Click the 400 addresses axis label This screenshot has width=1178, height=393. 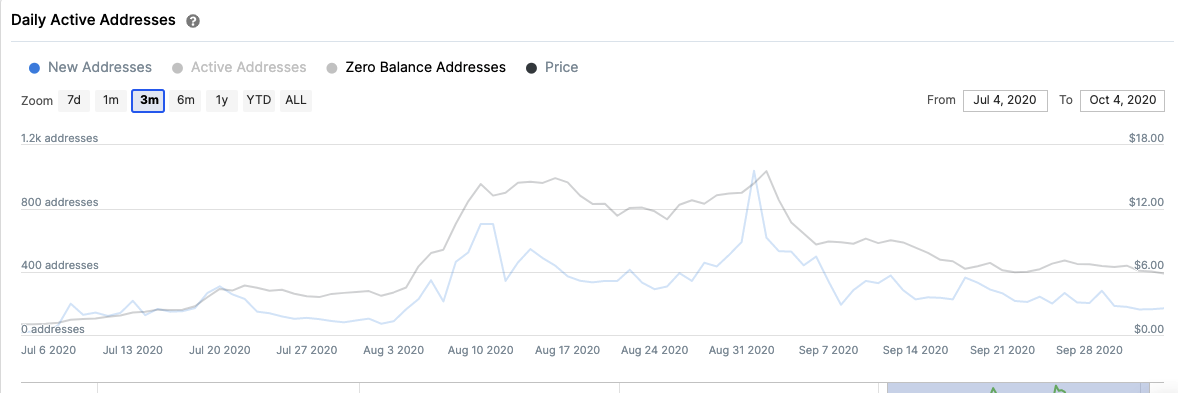[x=59, y=266]
